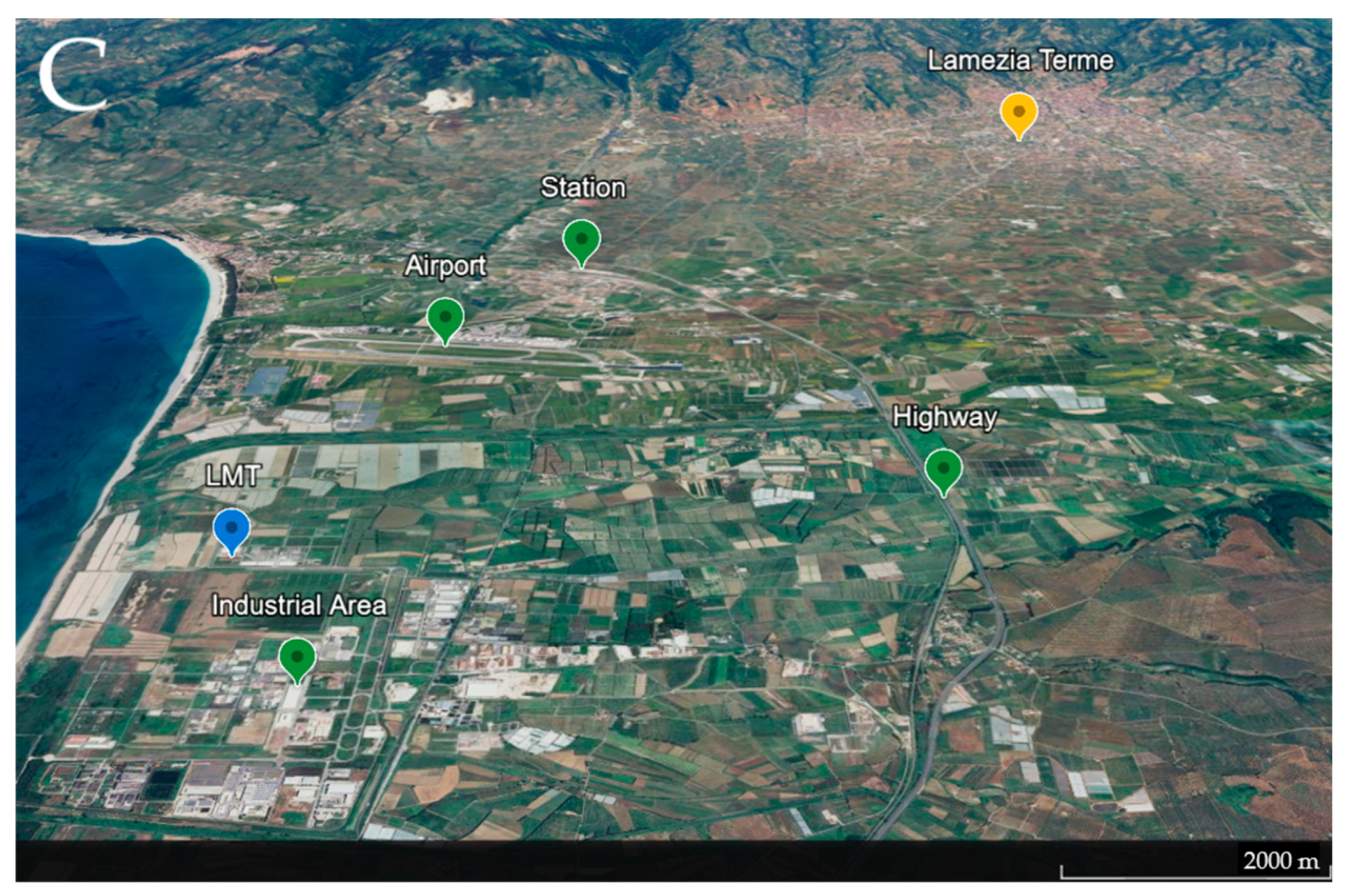1348x896 pixels.
Task: Click the blue LMT pin marker
Action: click(x=231, y=528)
